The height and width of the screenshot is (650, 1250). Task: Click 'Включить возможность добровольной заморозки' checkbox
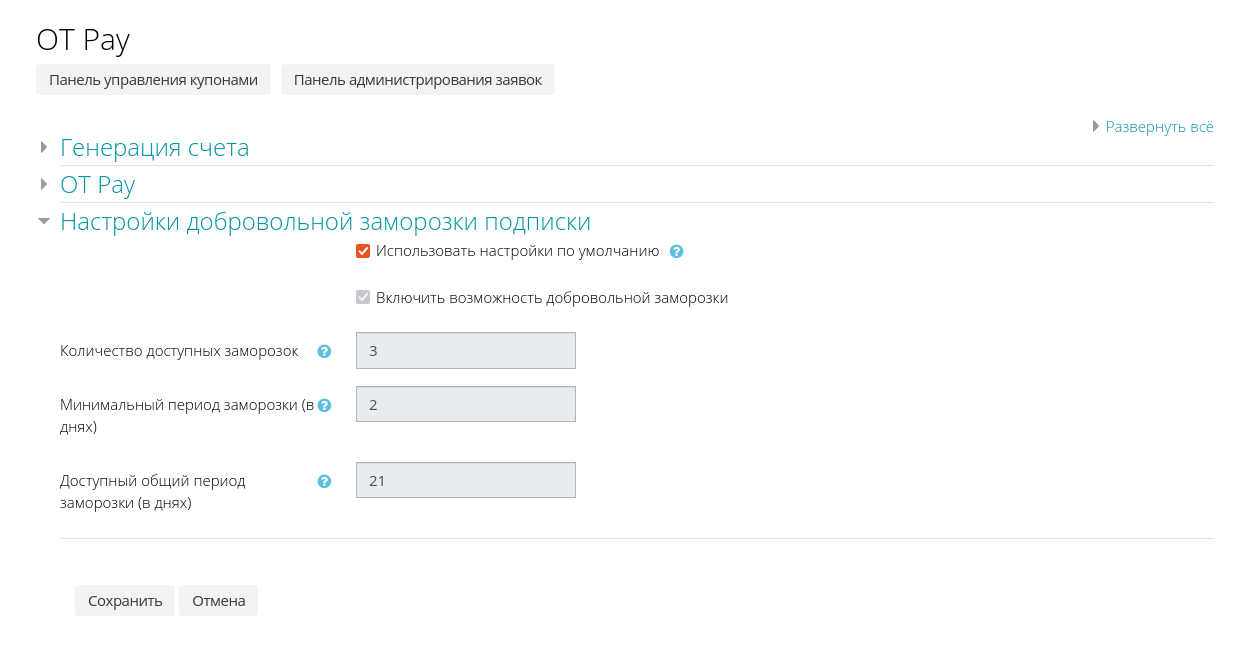pos(363,297)
